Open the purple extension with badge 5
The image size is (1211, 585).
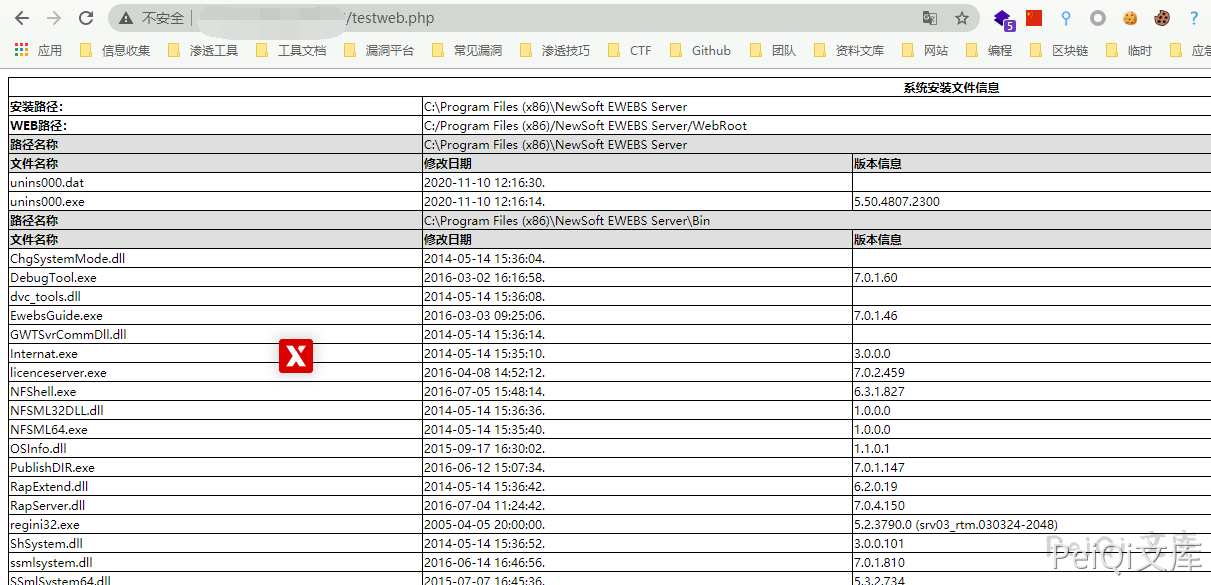point(1003,18)
